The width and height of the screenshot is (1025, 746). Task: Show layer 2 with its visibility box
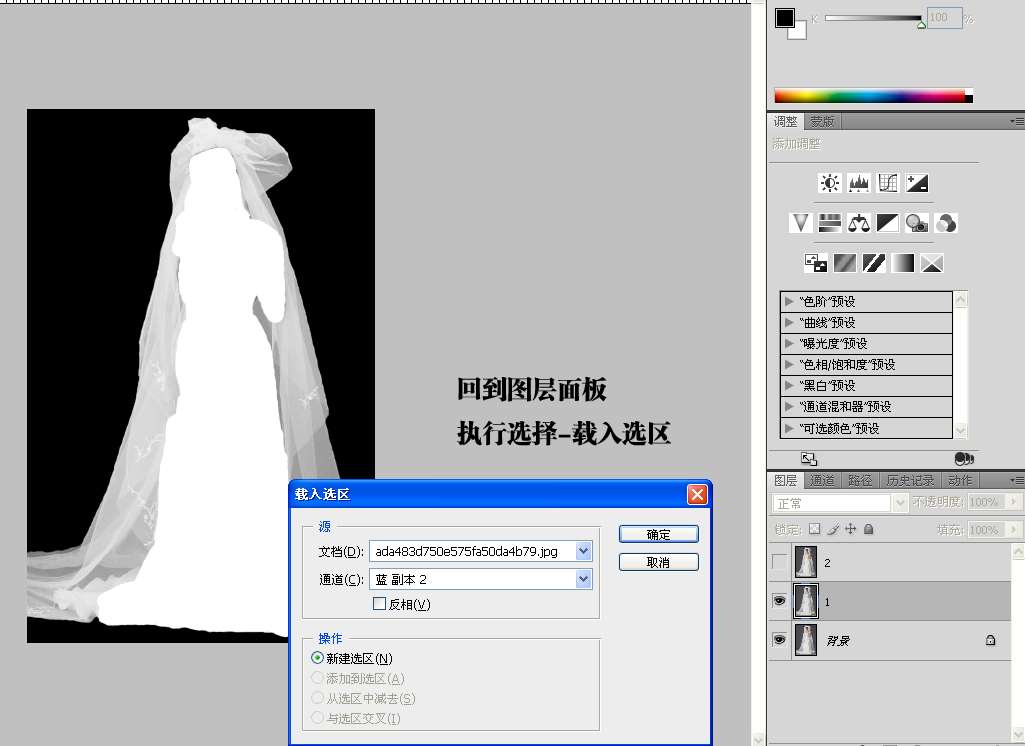(x=779, y=562)
